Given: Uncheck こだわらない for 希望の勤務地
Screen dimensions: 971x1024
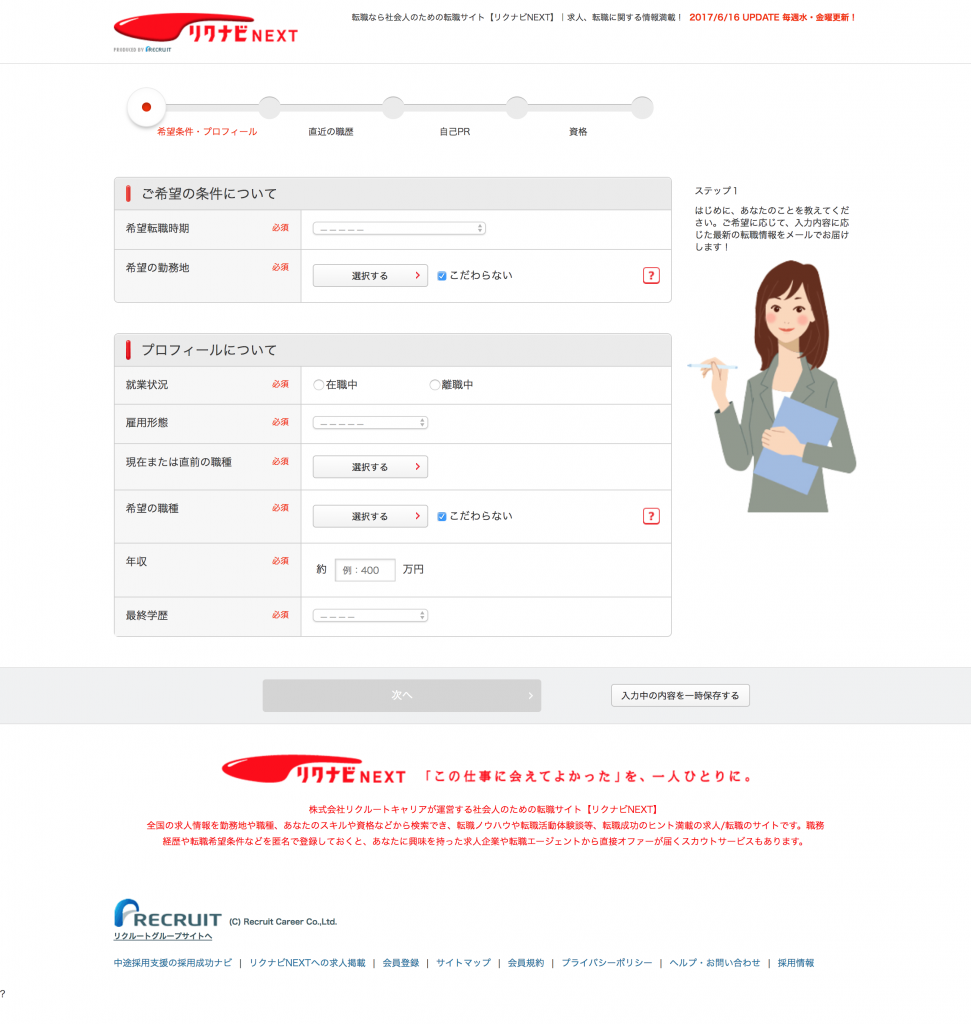Looking at the screenshot, I should point(442,276).
